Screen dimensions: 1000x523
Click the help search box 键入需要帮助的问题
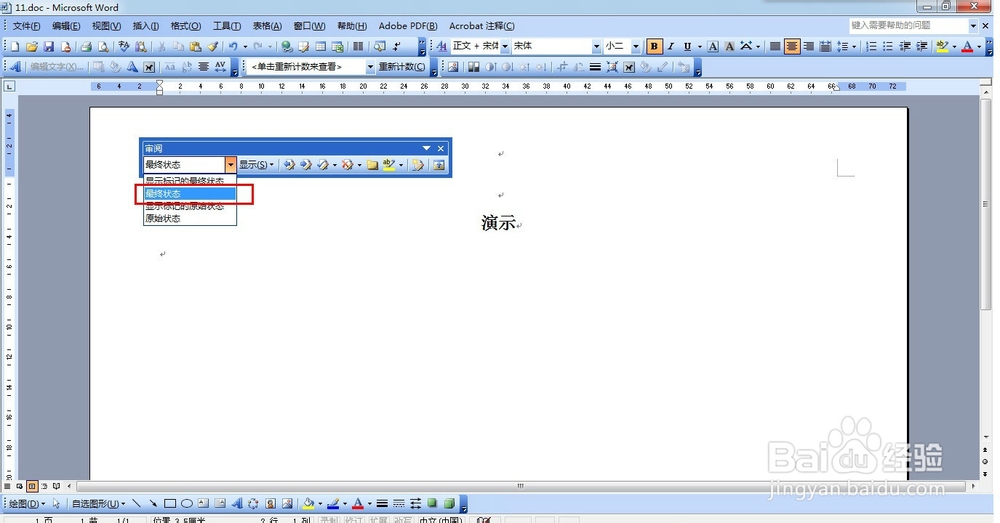tap(909, 26)
